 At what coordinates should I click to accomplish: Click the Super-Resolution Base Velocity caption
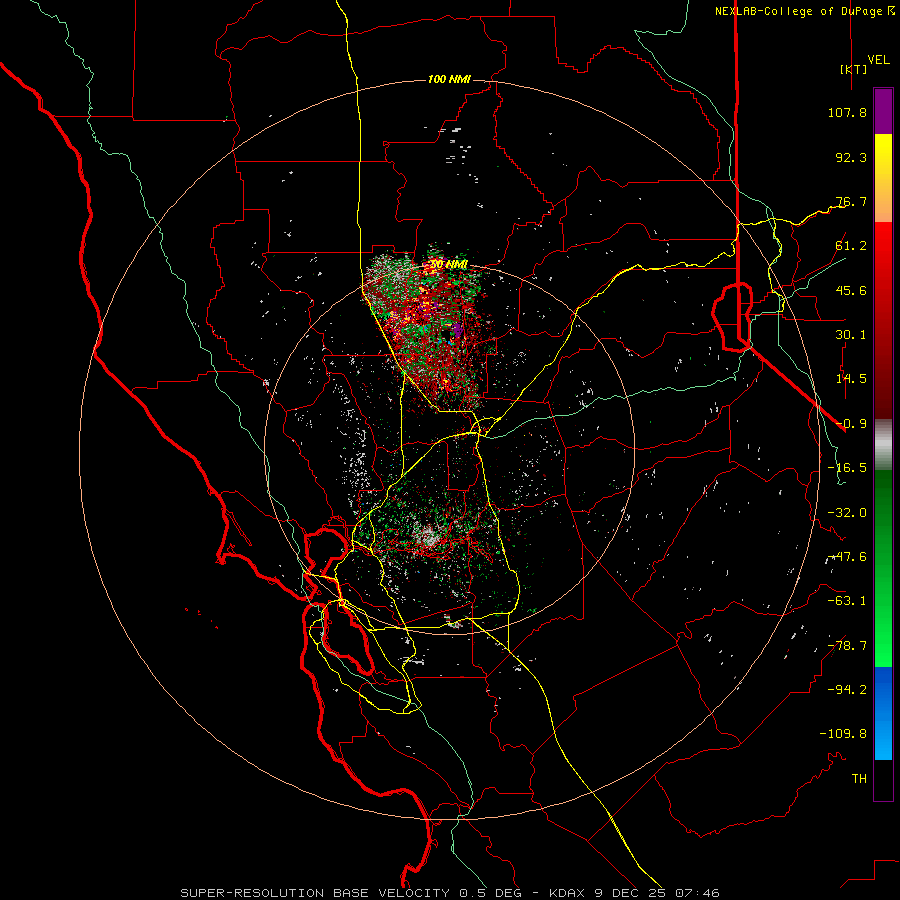tap(449, 893)
